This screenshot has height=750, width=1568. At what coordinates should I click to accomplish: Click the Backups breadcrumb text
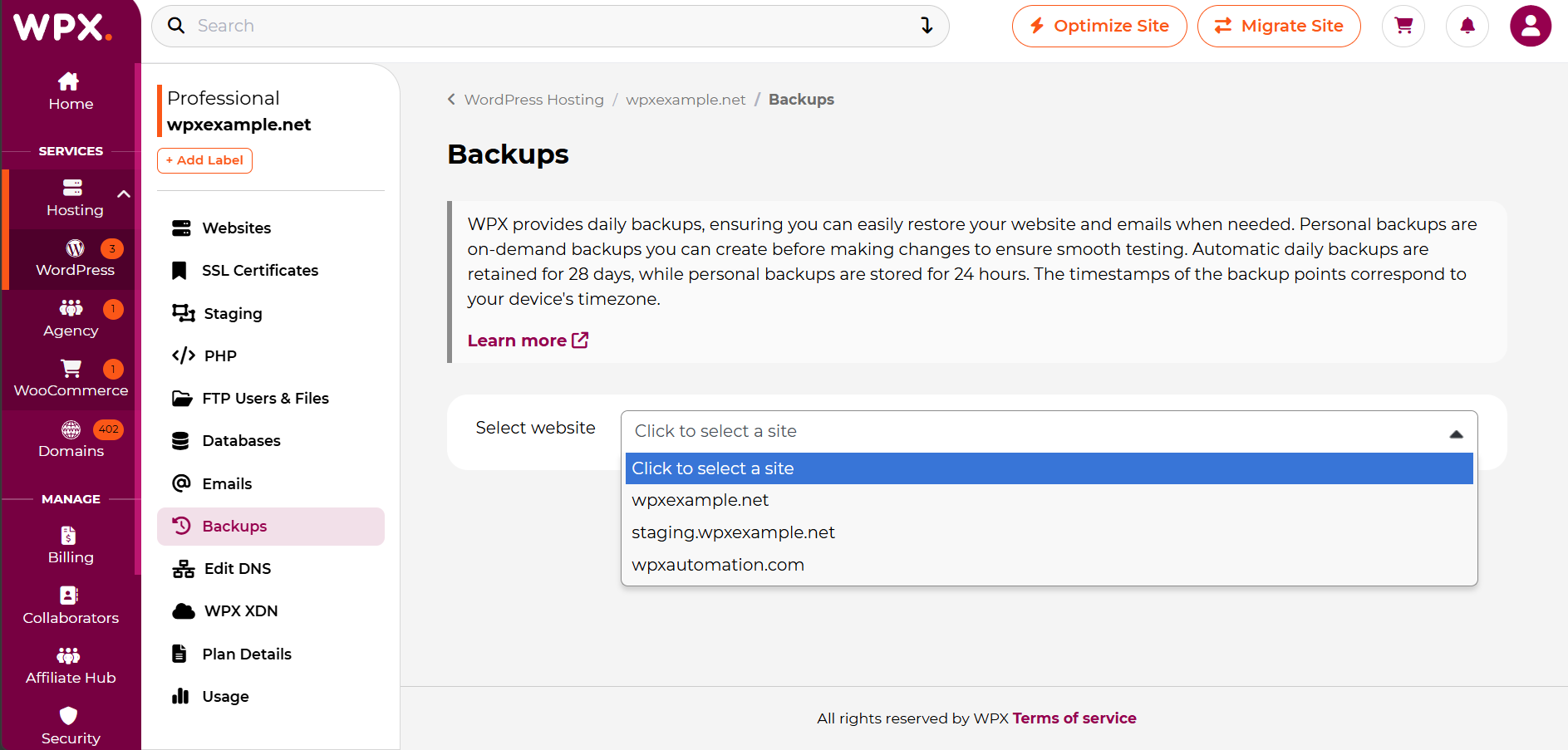click(x=801, y=100)
